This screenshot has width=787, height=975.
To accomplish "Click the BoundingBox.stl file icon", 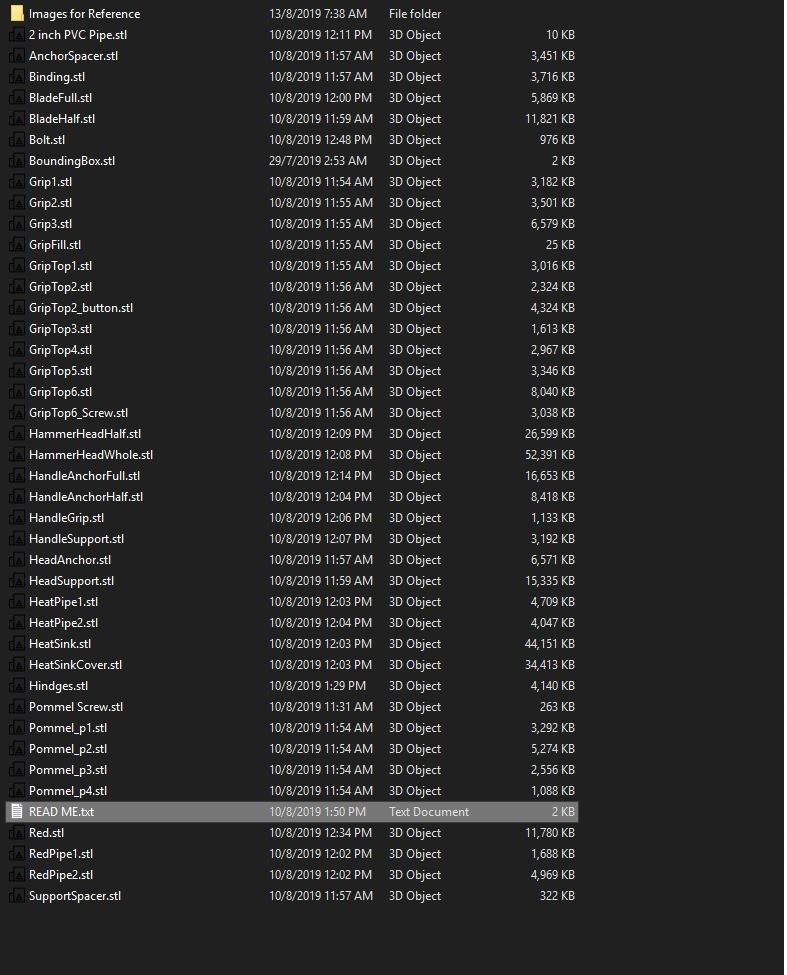I will pyautogui.click(x=16, y=161).
